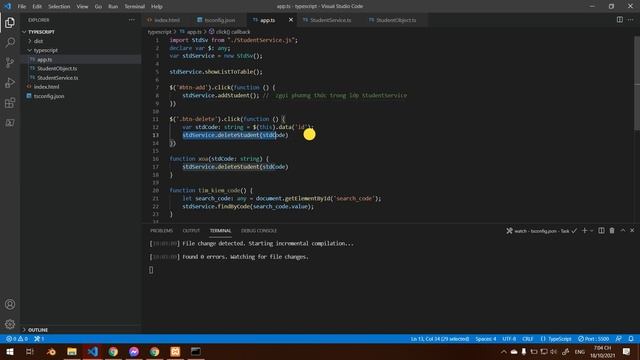The image size is (640, 360).
Task: Open tsconfig.json in the Explorer tree
Action: pyautogui.click(x=81, y=96)
